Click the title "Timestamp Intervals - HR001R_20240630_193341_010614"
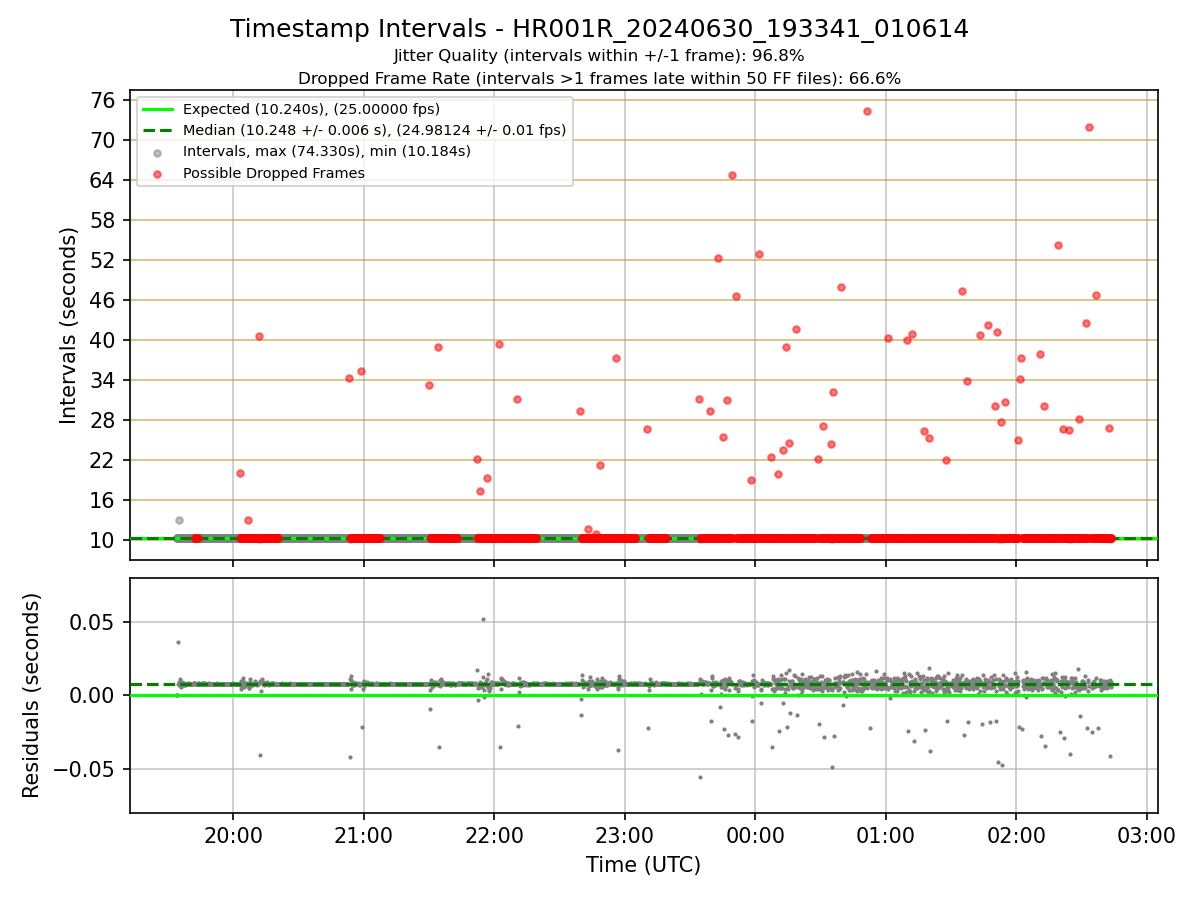 click(599, 29)
